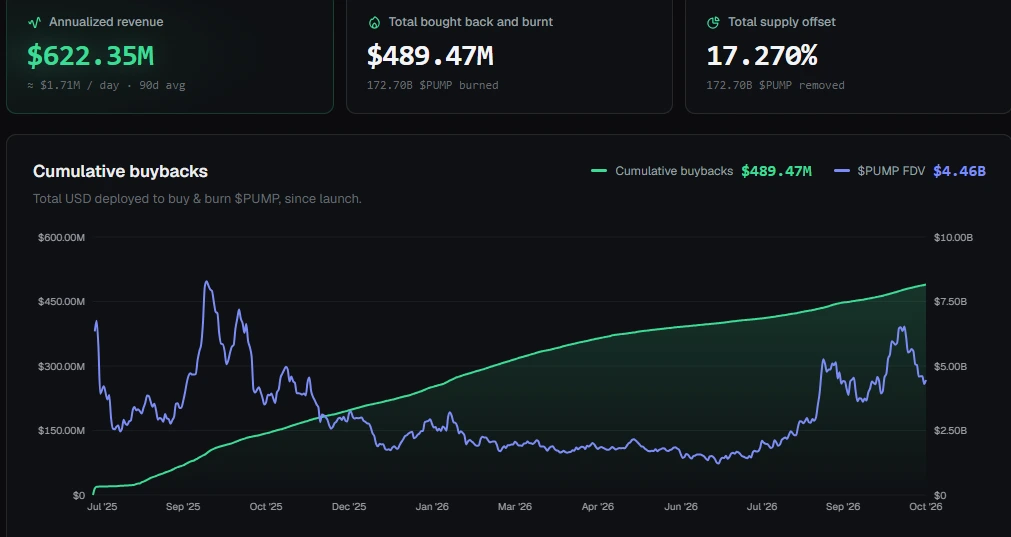Click the Jul '26 x-axis label
The height and width of the screenshot is (537, 1011).
762,507
